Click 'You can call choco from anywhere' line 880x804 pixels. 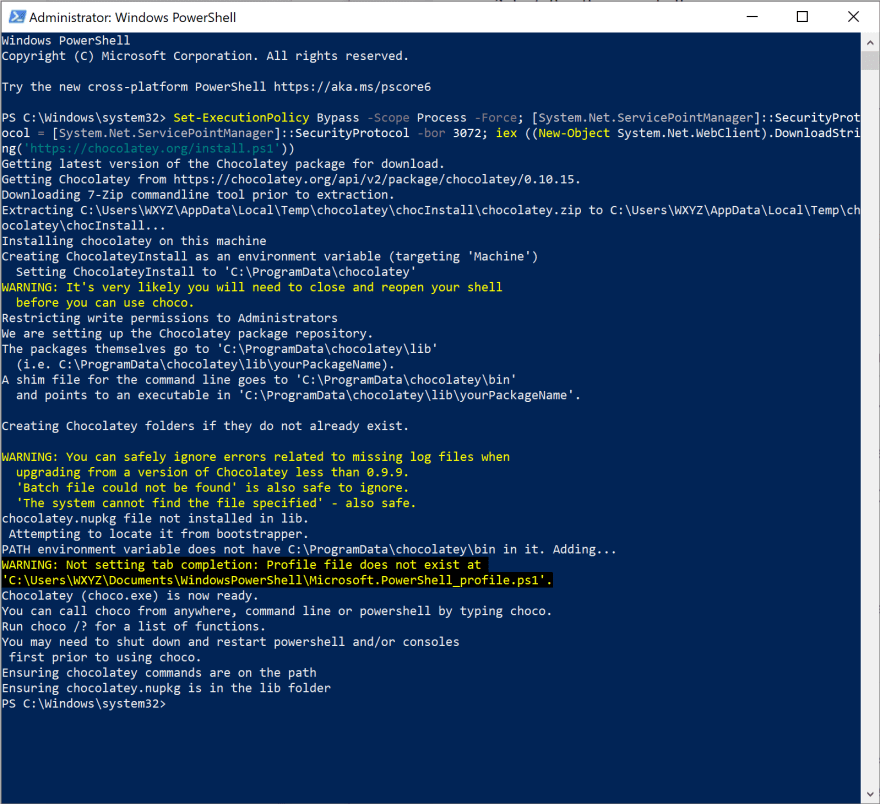click(x=277, y=612)
